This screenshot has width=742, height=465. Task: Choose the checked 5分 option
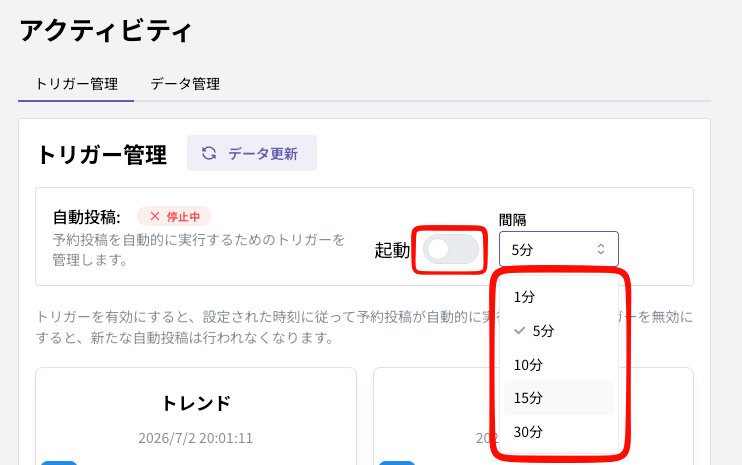[558, 331]
